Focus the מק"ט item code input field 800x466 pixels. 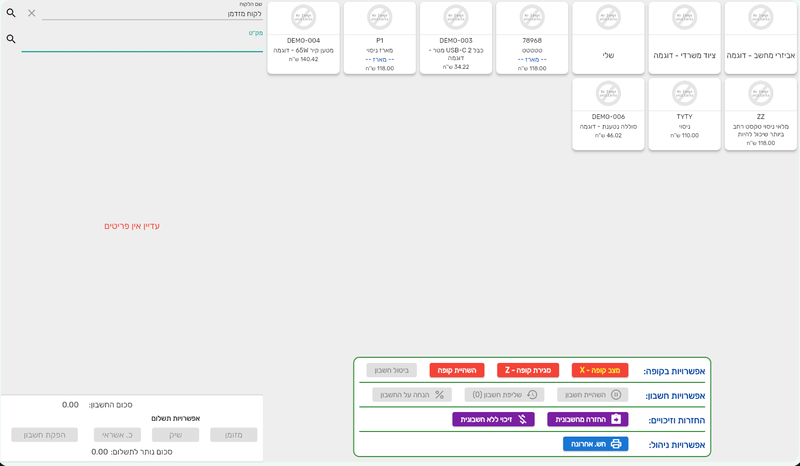[142, 44]
